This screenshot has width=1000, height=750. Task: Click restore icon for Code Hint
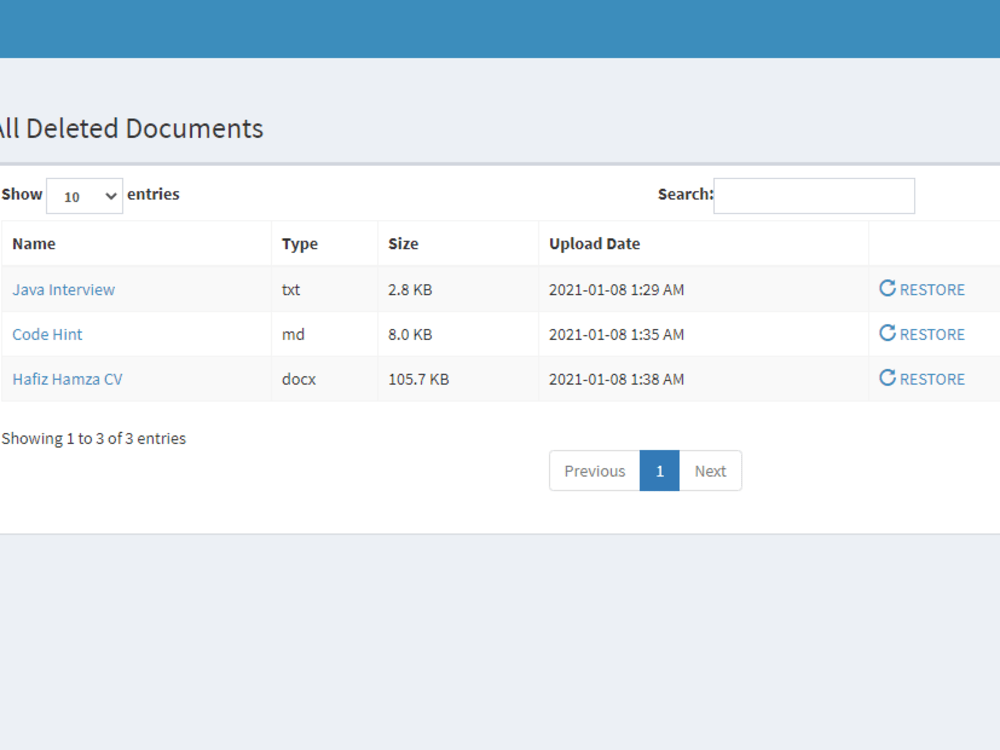(887, 333)
